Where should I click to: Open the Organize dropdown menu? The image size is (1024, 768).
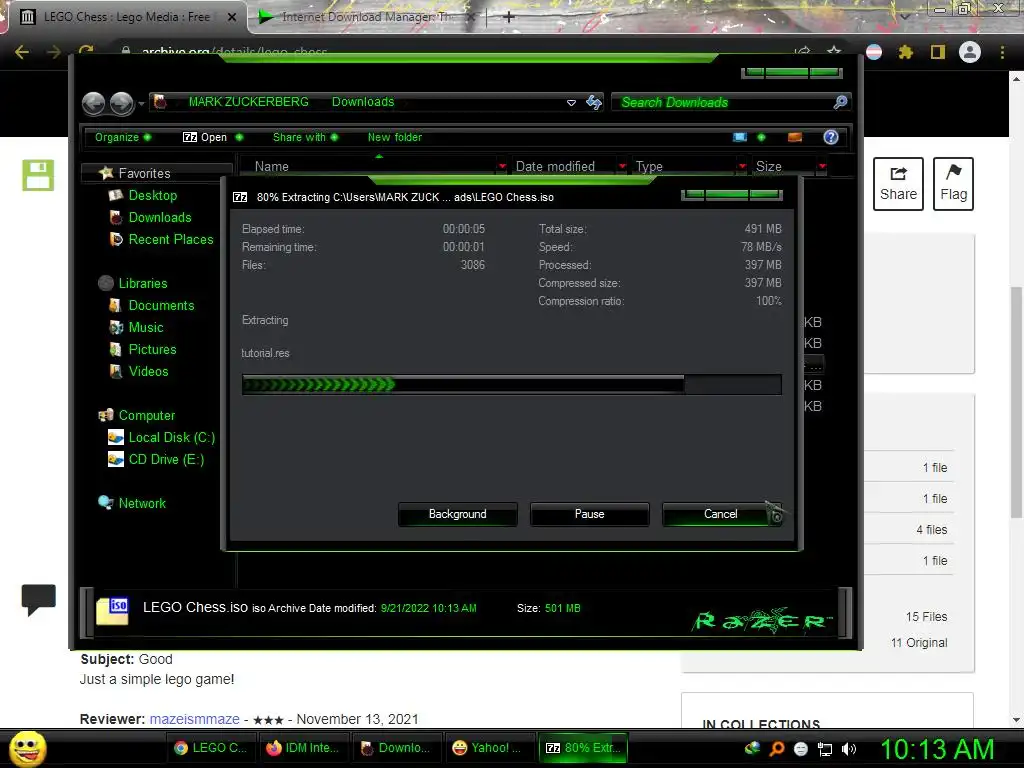[123, 137]
